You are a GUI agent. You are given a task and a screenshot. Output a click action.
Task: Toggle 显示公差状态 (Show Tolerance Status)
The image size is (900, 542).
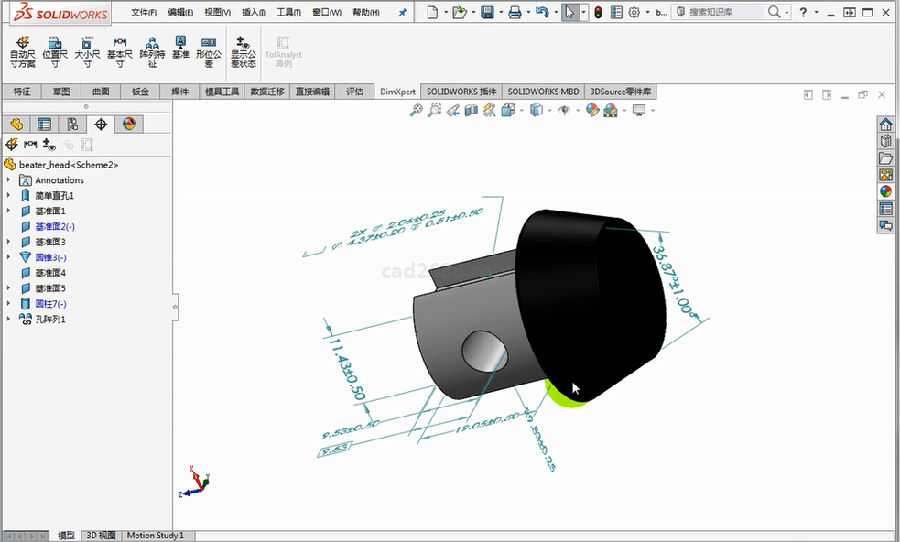click(243, 52)
